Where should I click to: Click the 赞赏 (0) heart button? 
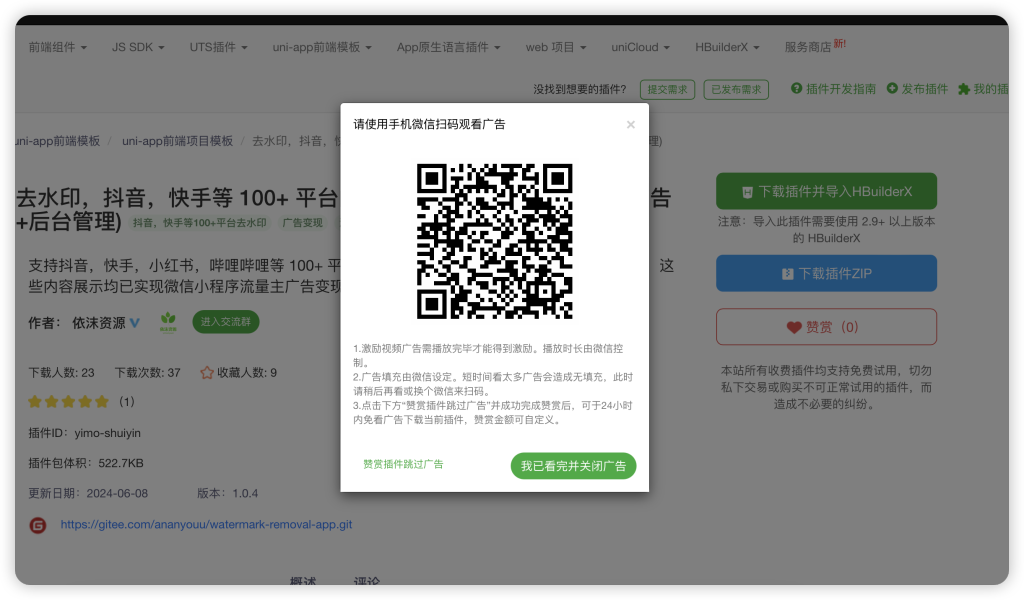[826, 326]
